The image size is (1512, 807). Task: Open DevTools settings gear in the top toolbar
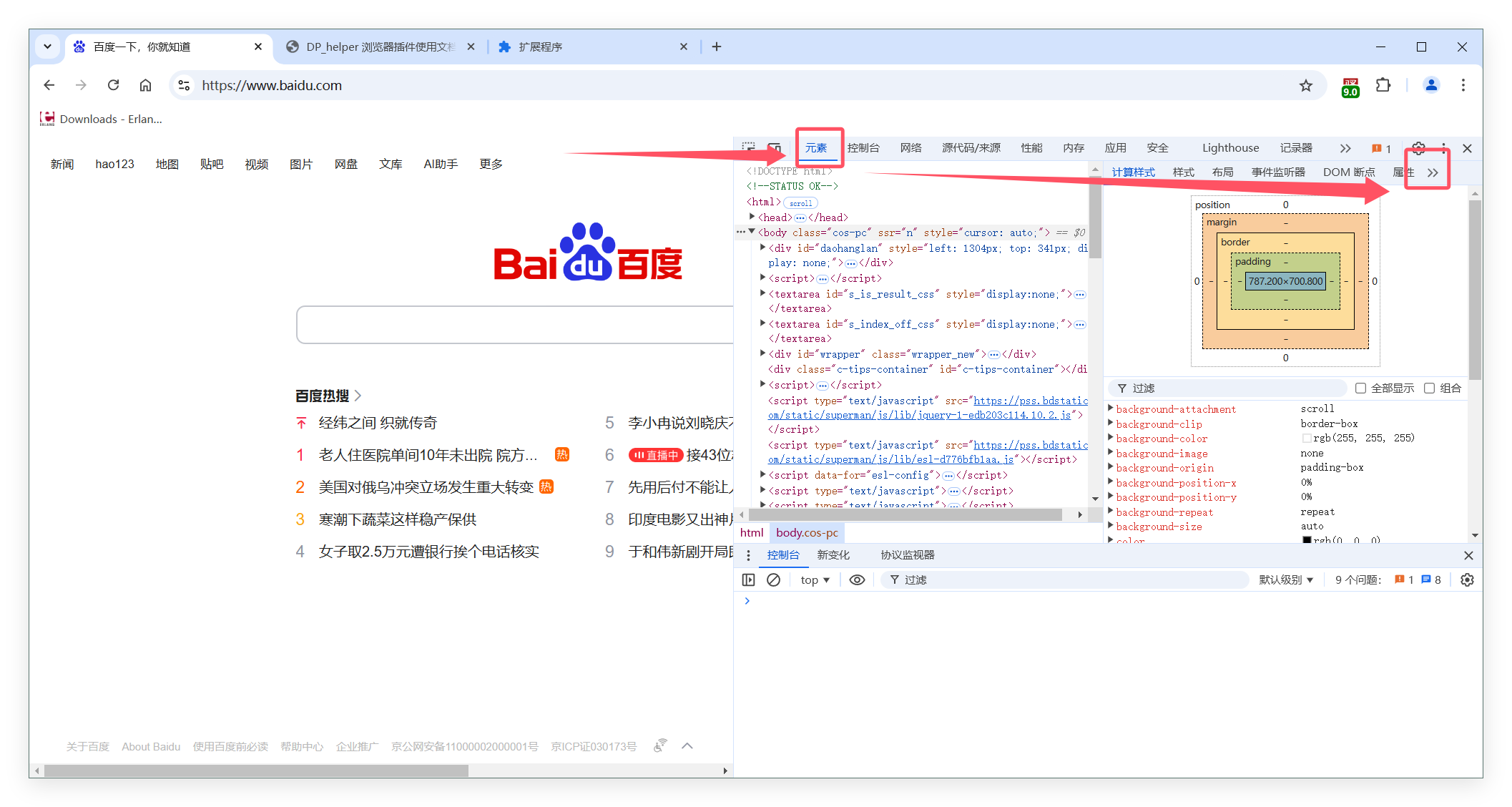click(1418, 148)
